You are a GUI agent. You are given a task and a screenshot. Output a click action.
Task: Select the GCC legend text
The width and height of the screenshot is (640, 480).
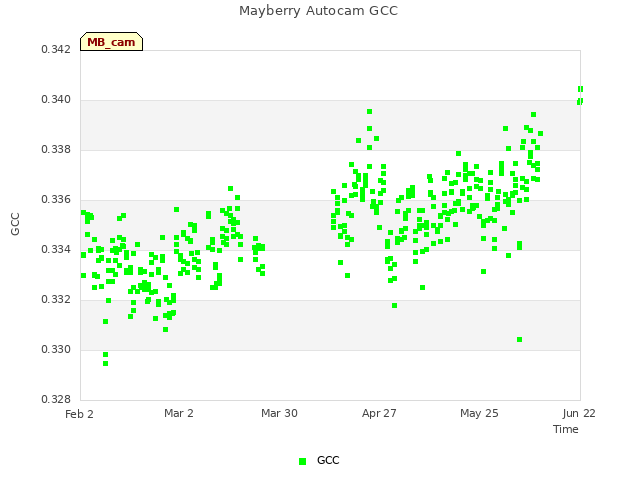(328, 460)
